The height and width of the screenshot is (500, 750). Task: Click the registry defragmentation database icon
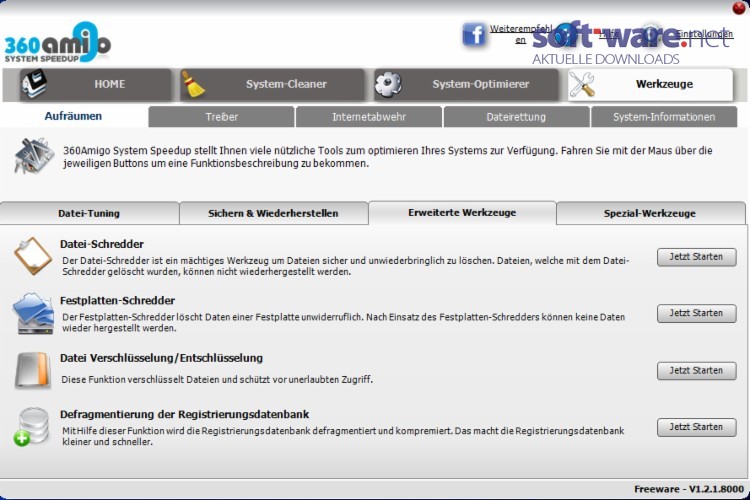click(32, 426)
